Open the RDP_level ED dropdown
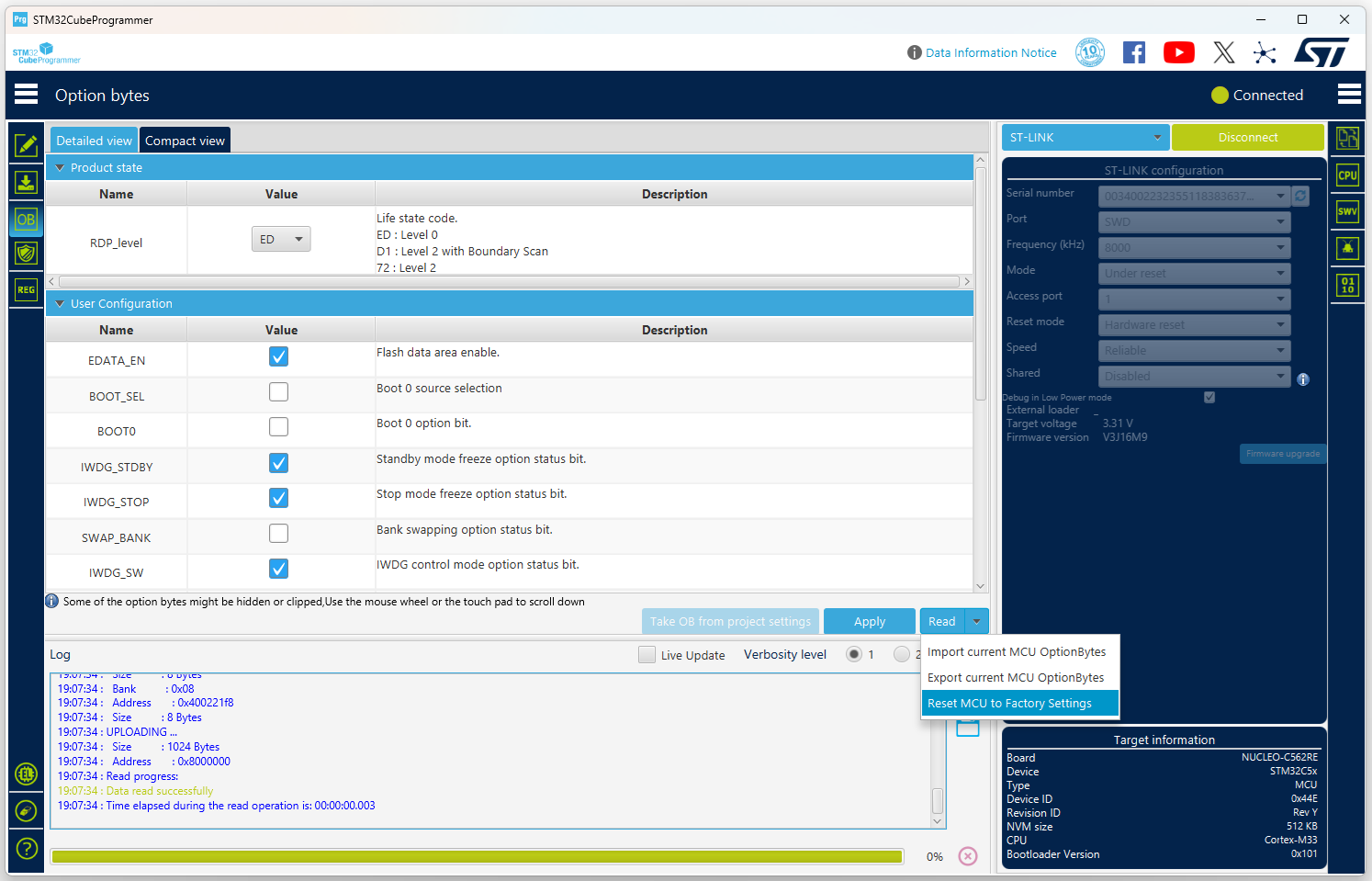 [281, 239]
